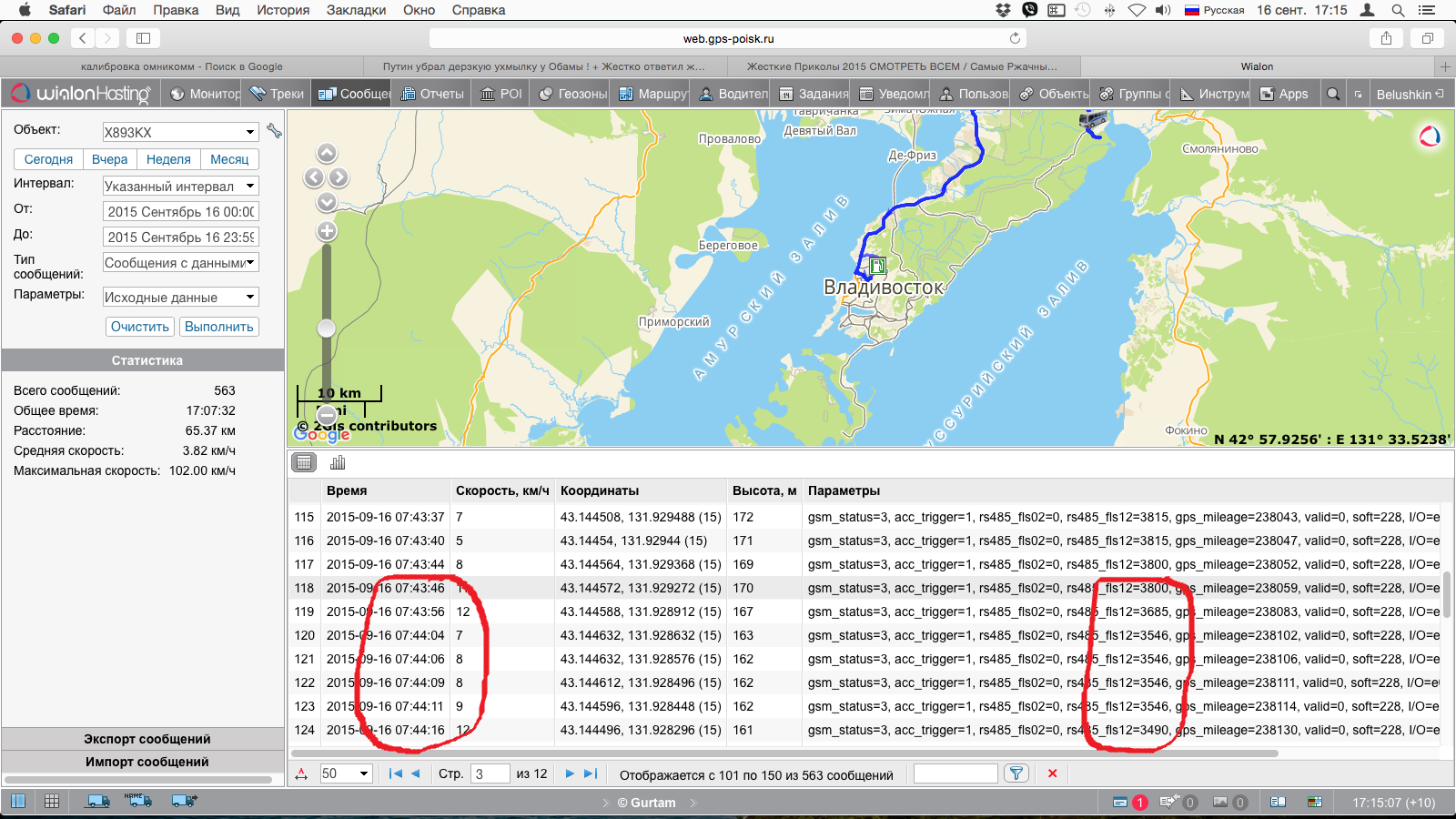The width and height of the screenshot is (1456, 819).
Task: Open the search magnifier in top toolbar
Action: point(1333,94)
